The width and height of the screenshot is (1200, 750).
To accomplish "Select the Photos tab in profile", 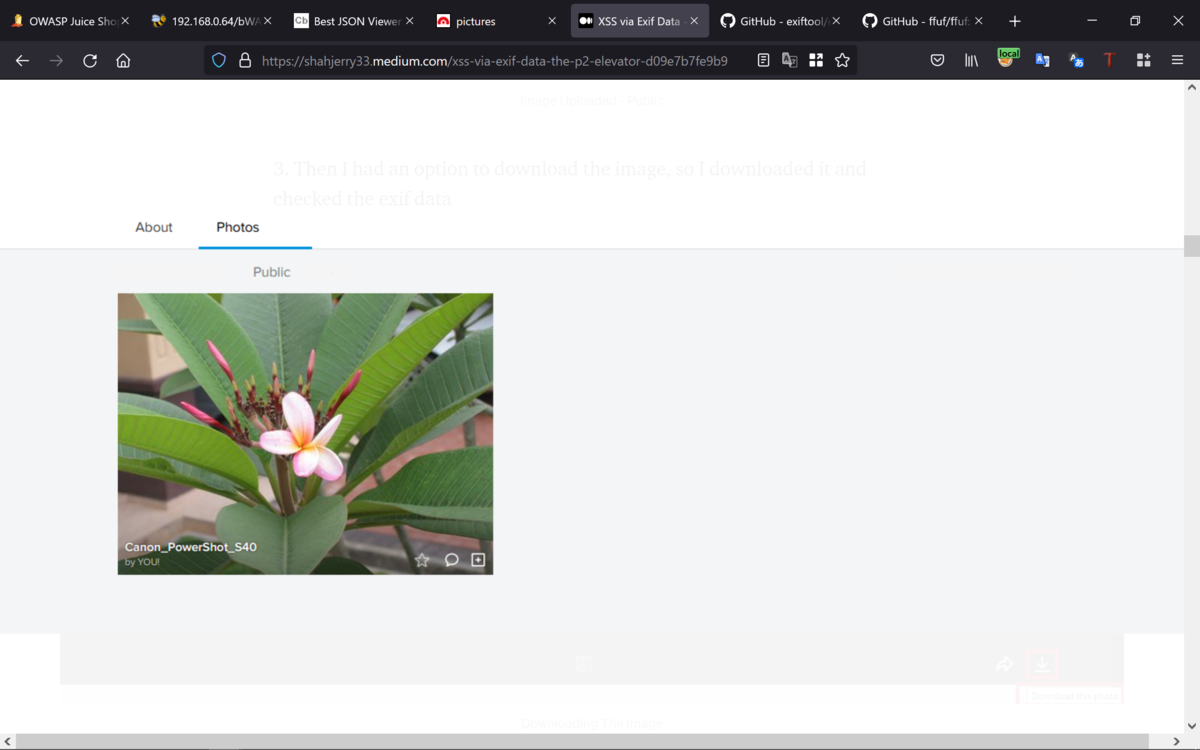I will [x=238, y=227].
